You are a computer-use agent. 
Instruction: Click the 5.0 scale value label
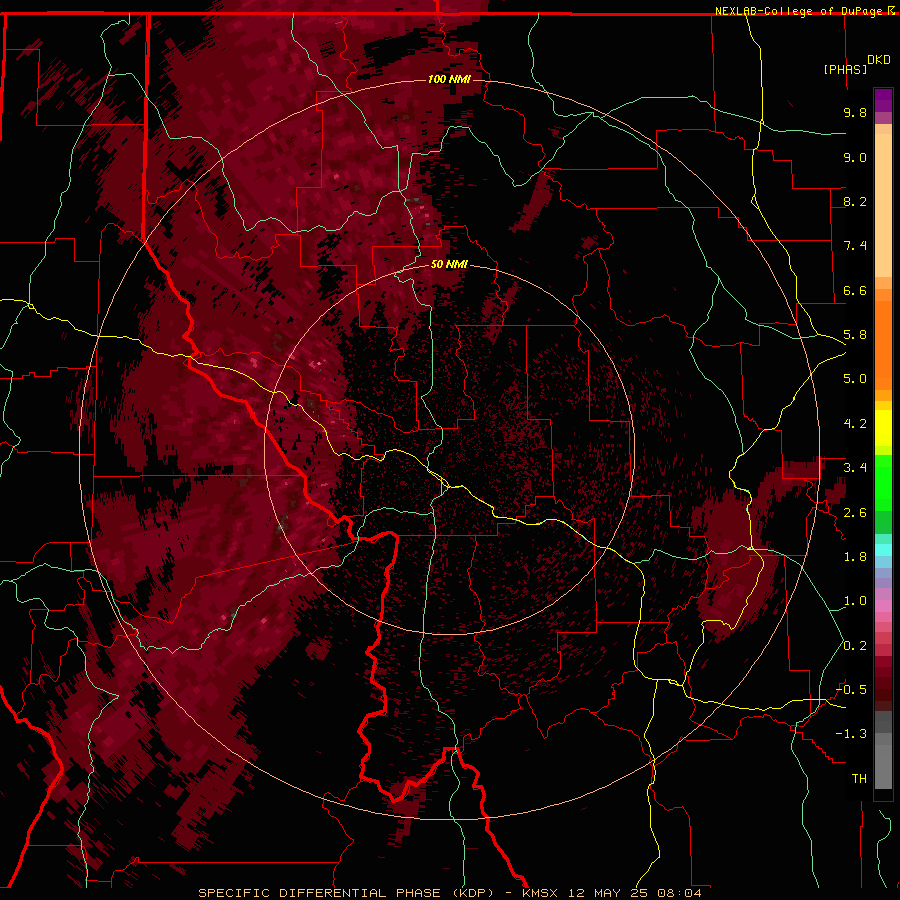855,379
